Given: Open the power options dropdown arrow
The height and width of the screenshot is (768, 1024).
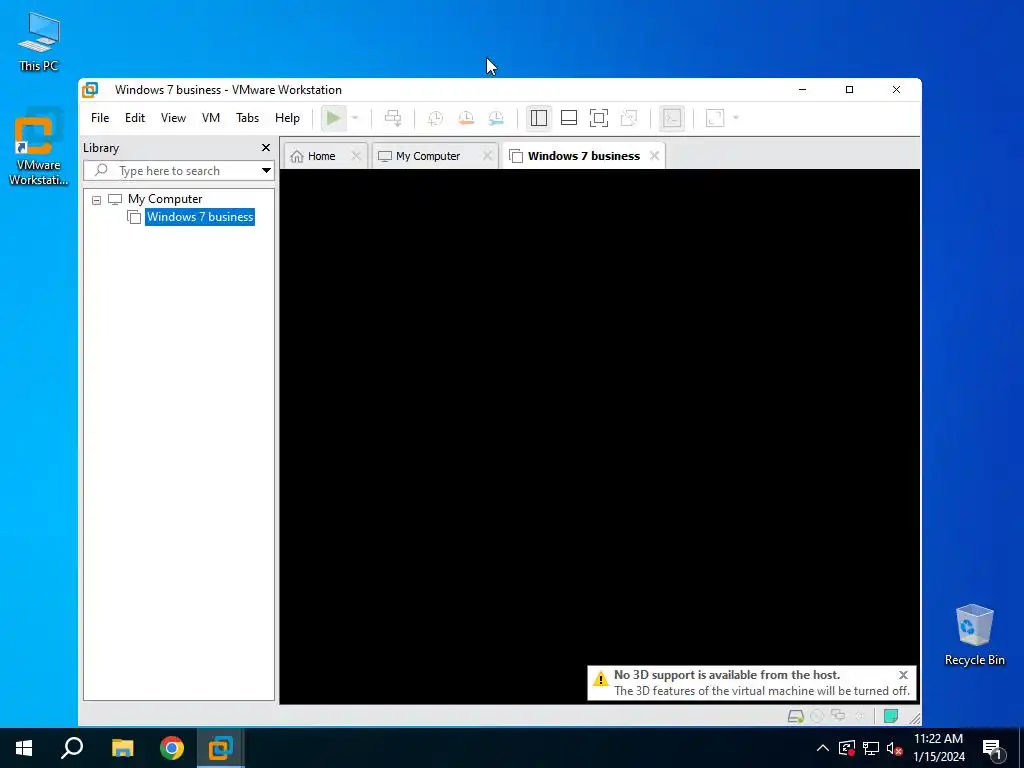Looking at the screenshot, I should coord(355,118).
